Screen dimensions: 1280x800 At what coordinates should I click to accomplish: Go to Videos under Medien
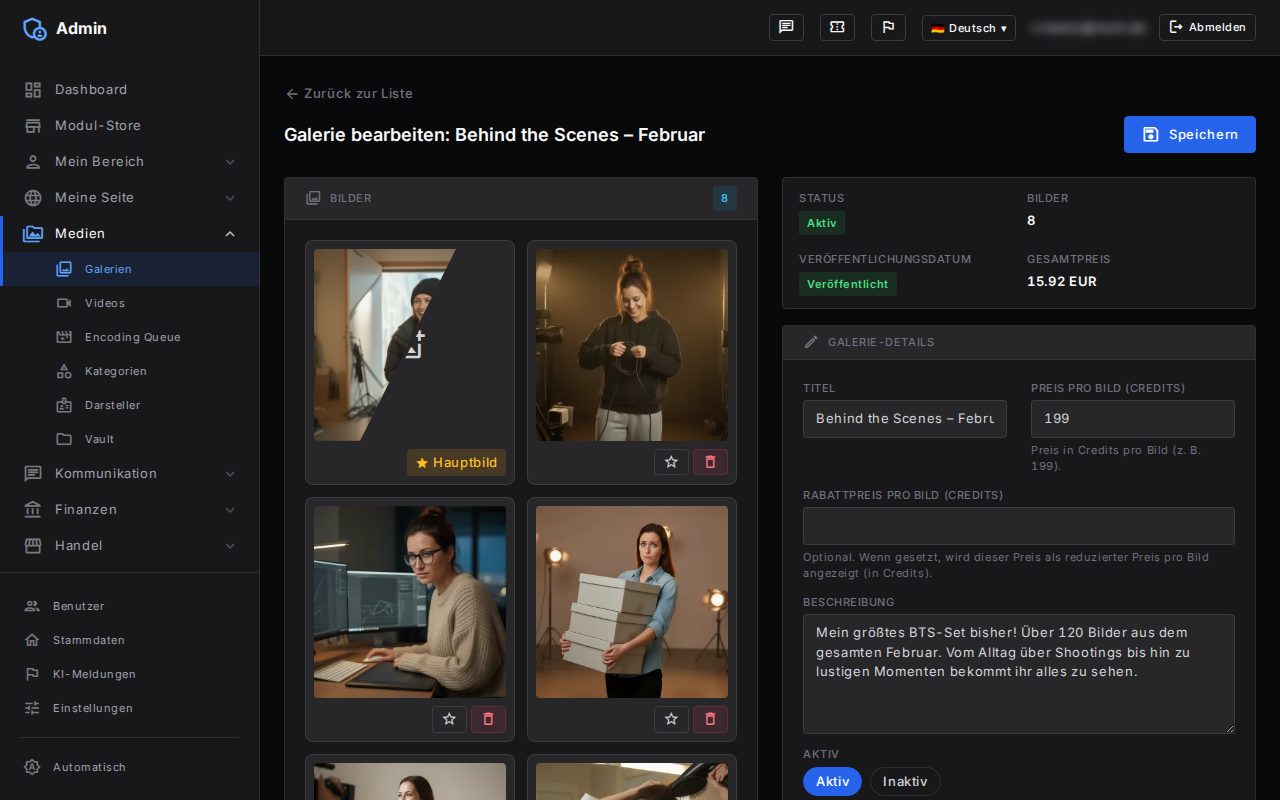tap(130, 303)
